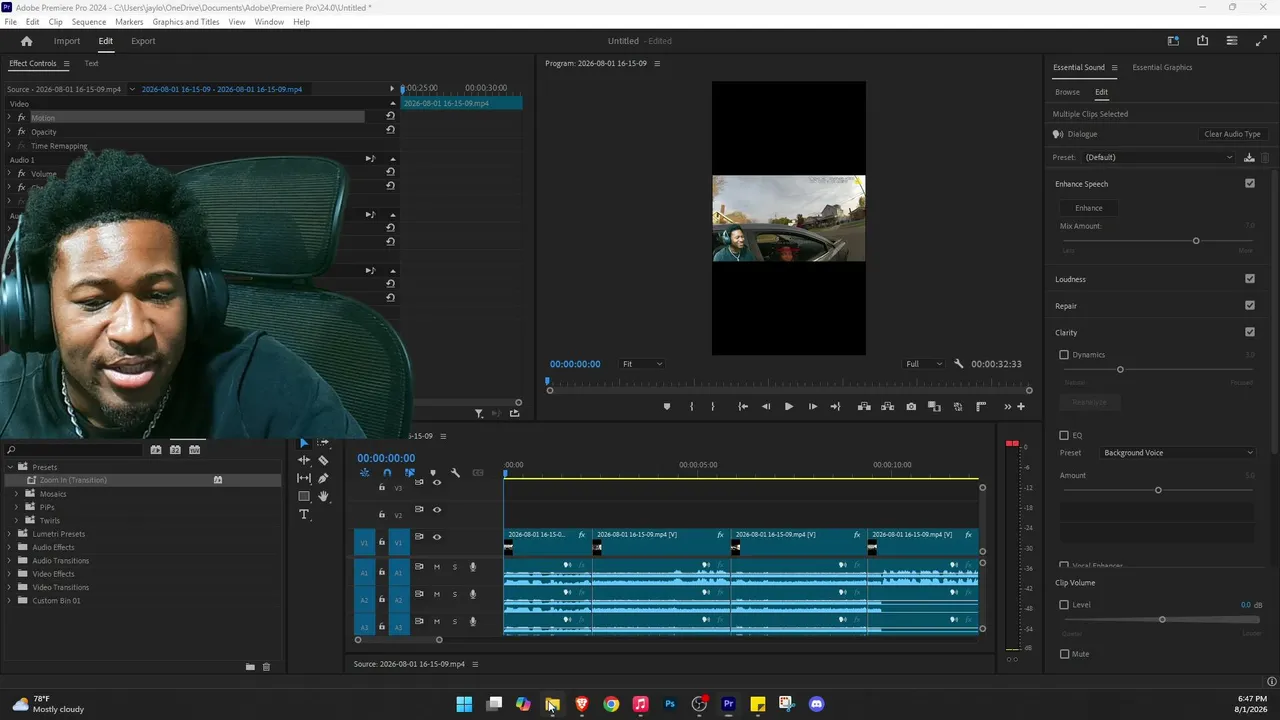Toggle the Loudness checkbox
The image size is (1280, 720).
point(1250,279)
